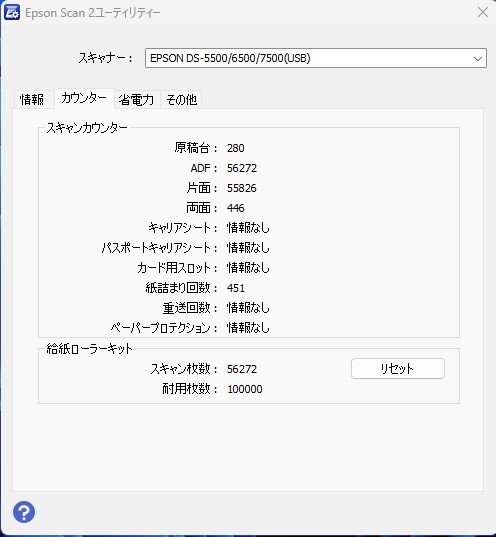This screenshot has width=496, height=537.
Task: Click the 耐用枚数 value 100000
Action: (x=245, y=389)
